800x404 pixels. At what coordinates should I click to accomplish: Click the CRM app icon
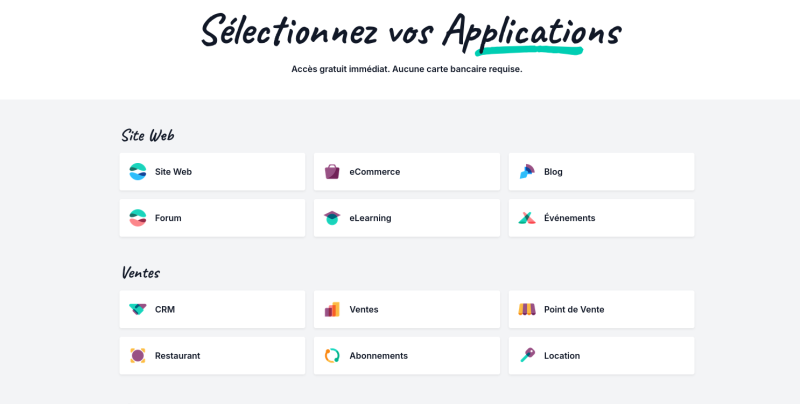[138, 309]
